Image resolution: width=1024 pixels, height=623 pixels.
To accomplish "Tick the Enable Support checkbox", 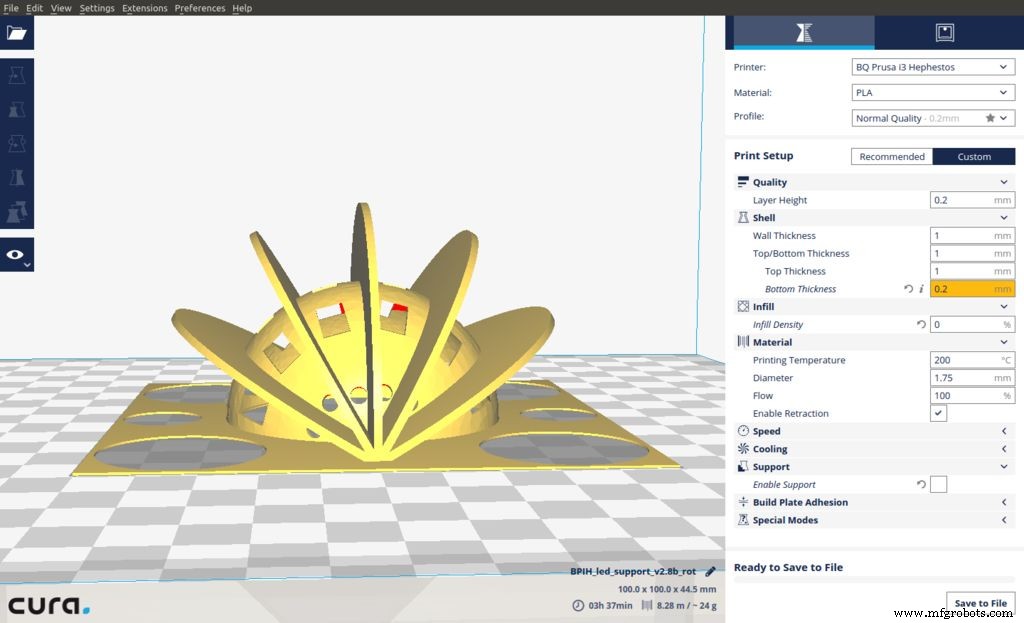I will pos(938,485).
